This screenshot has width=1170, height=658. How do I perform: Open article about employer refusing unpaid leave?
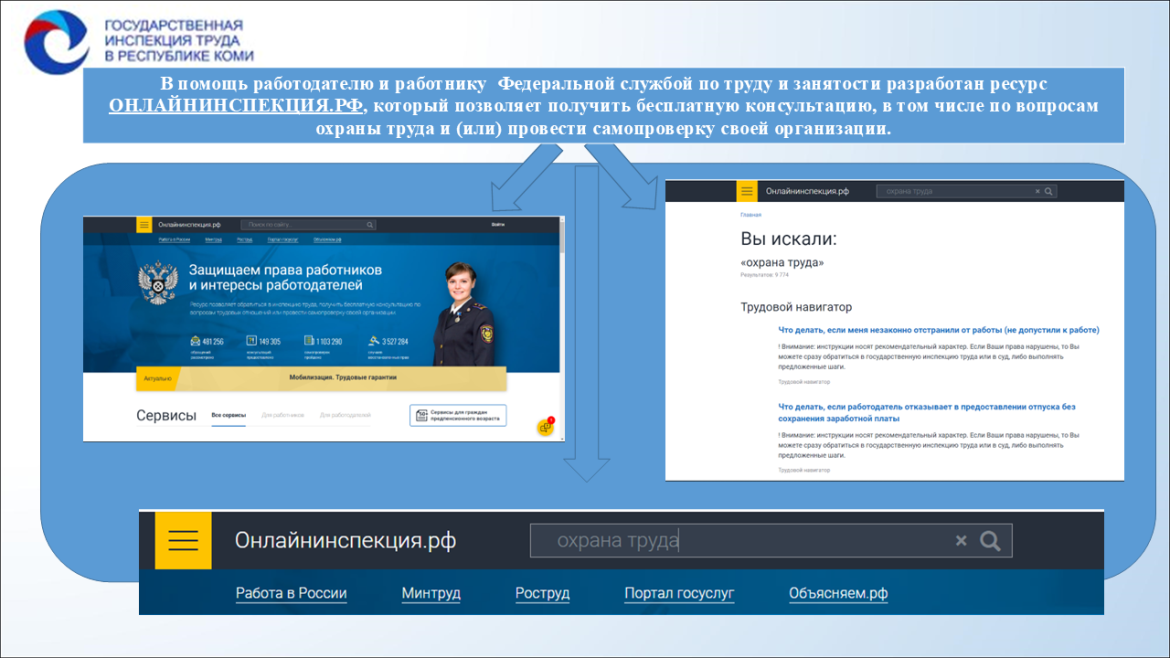coord(927,413)
